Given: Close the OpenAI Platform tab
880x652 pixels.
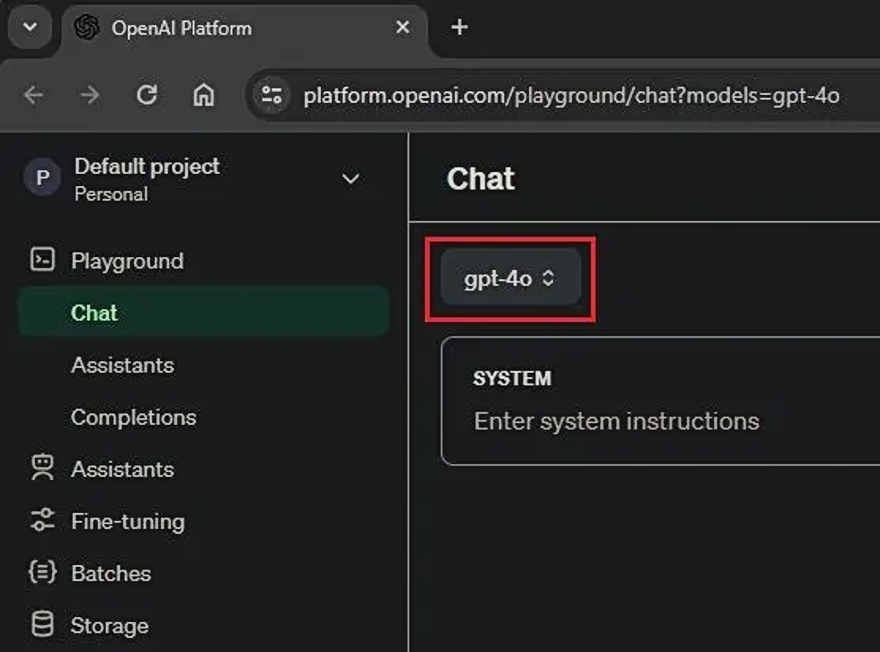Looking at the screenshot, I should point(403,27).
